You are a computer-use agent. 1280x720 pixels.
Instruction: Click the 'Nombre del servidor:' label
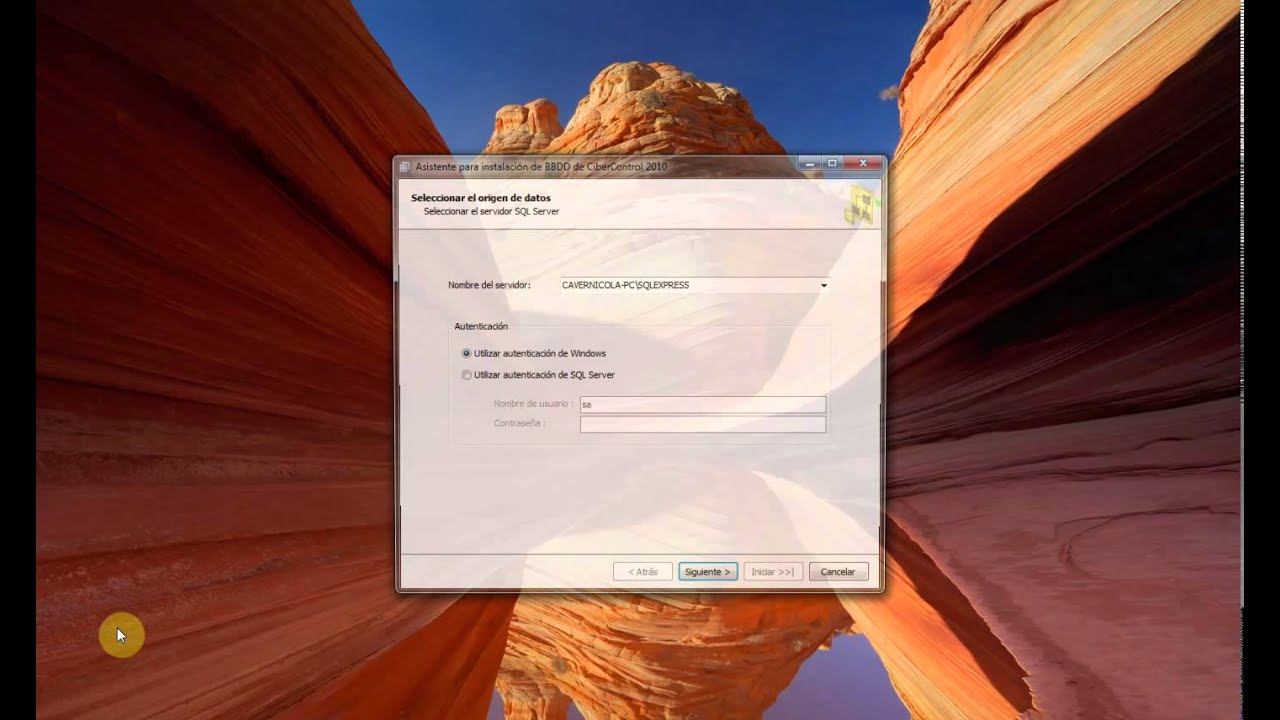click(x=489, y=285)
